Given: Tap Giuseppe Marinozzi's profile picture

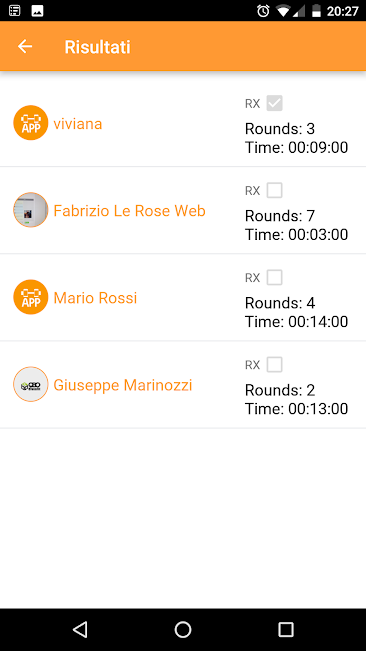Looking at the screenshot, I should [x=31, y=384].
